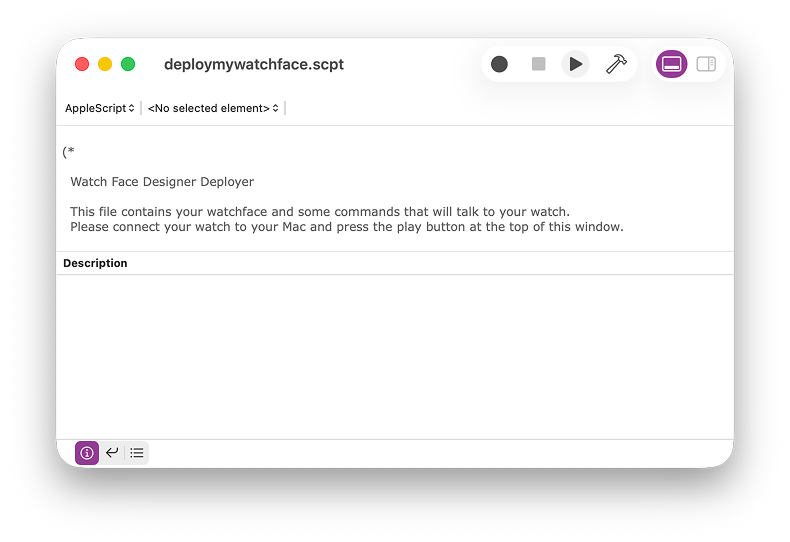The width and height of the screenshot is (790, 542).
Task: Toggle the side library pane
Action: point(706,64)
